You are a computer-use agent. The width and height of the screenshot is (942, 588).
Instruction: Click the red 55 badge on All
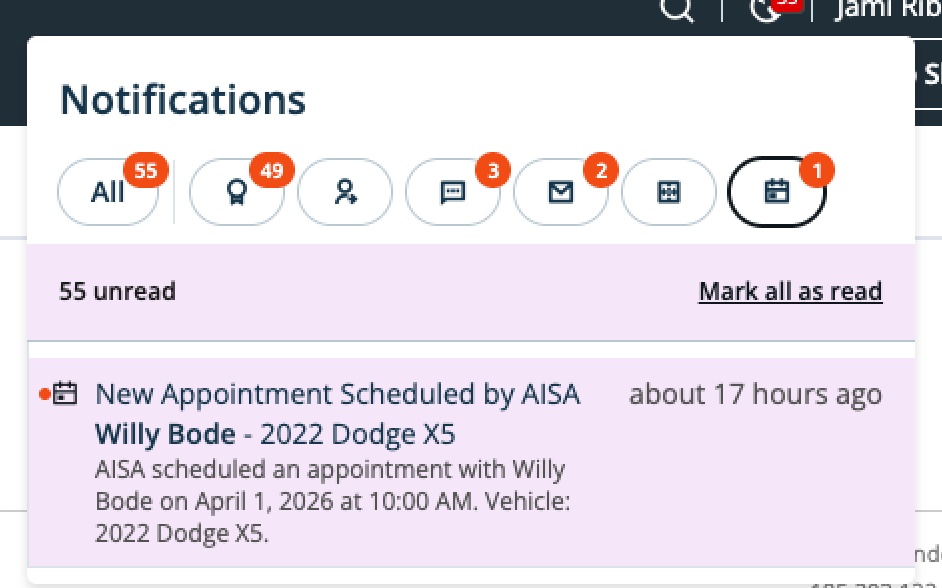[x=146, y=171]
